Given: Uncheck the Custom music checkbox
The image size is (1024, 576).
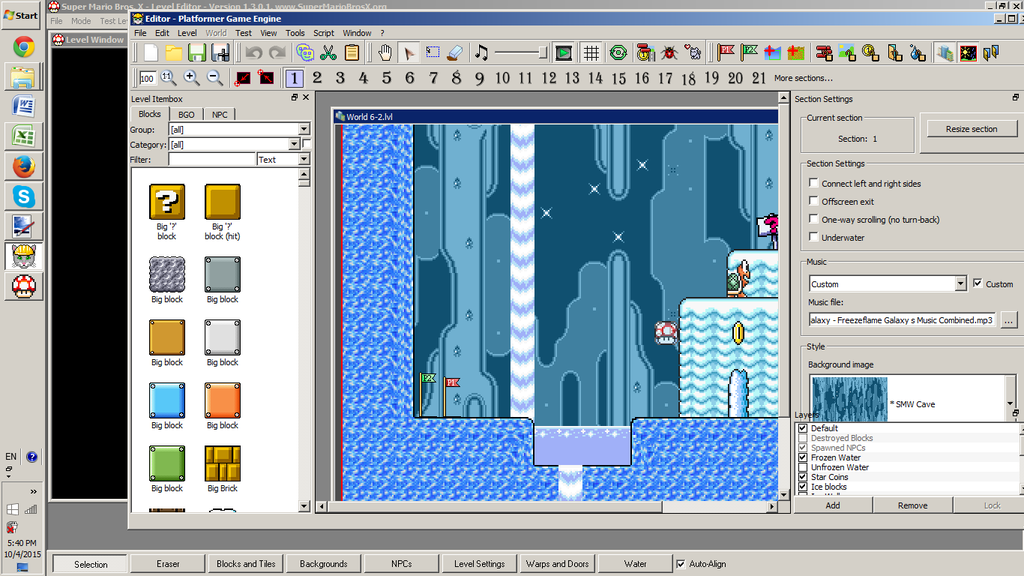Looking at the screenshot, I should click(x=977, y=283).
